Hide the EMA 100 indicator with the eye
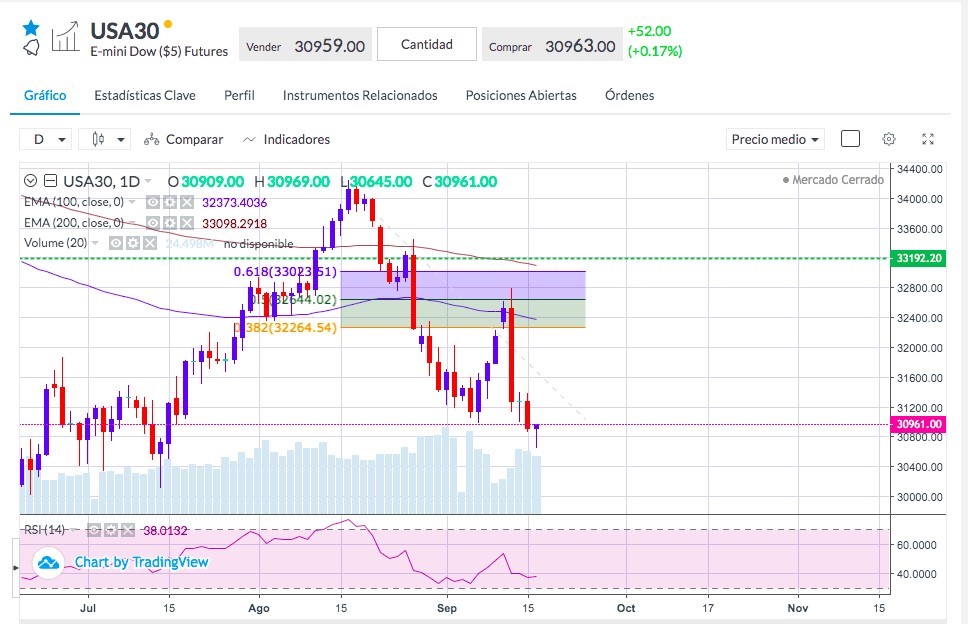Image resolution: width=968 pixels, height=624 pixels. pyautogui.click(x=153, y=202)
